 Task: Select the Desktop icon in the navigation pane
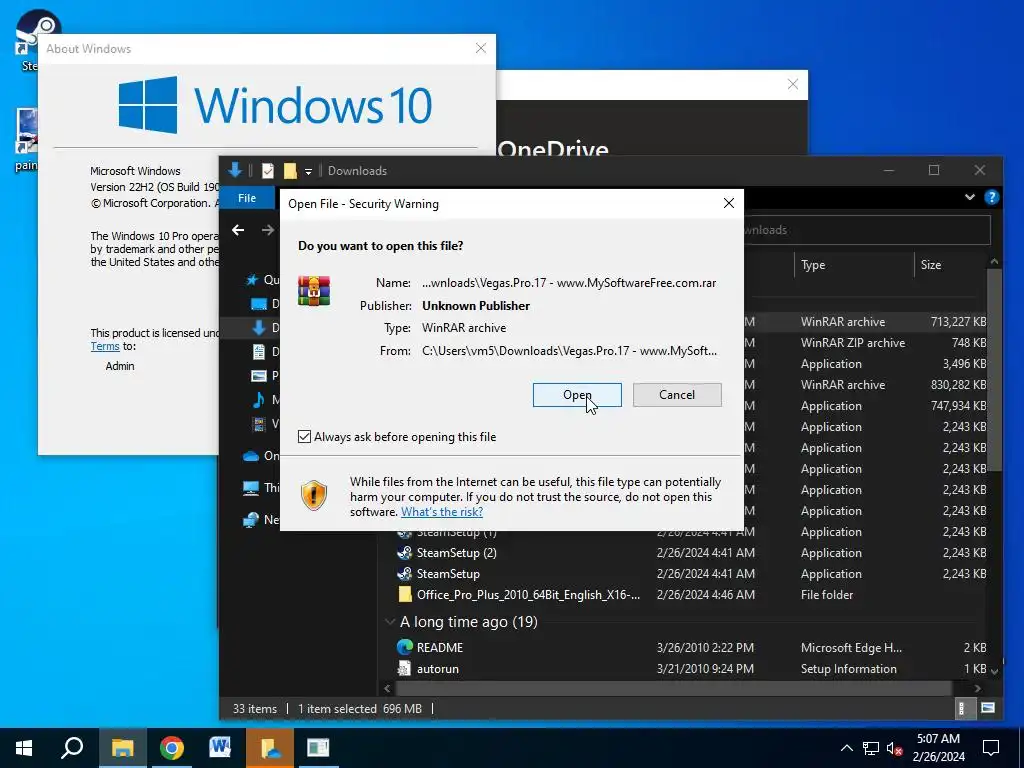click(259, 304)
